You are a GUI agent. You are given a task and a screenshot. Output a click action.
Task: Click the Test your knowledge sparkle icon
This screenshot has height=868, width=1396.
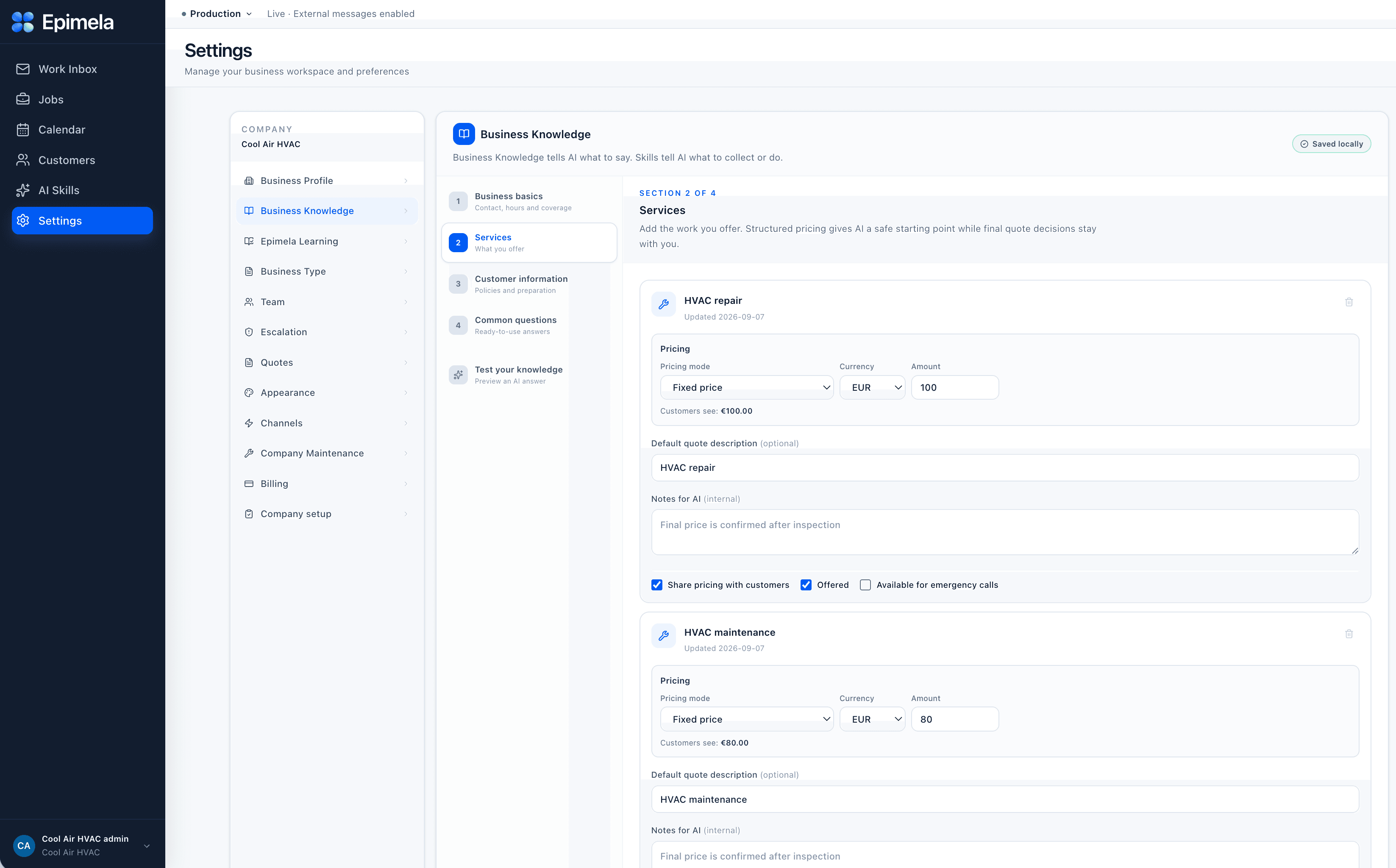click(x=458, y=375)
